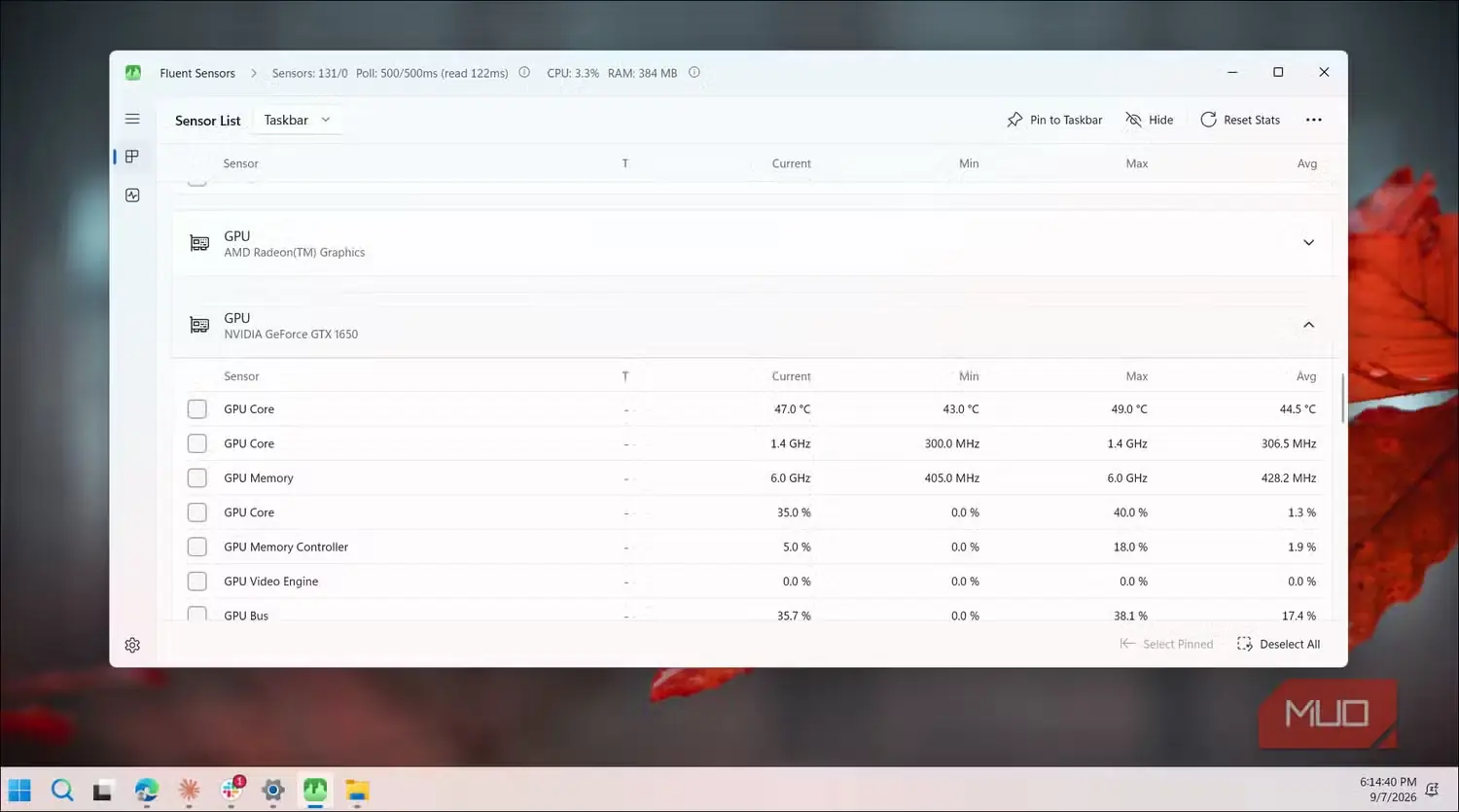Open the hamburger navigation menu
This screenshot has height=812, width=1459.
(x=132, y=119)
